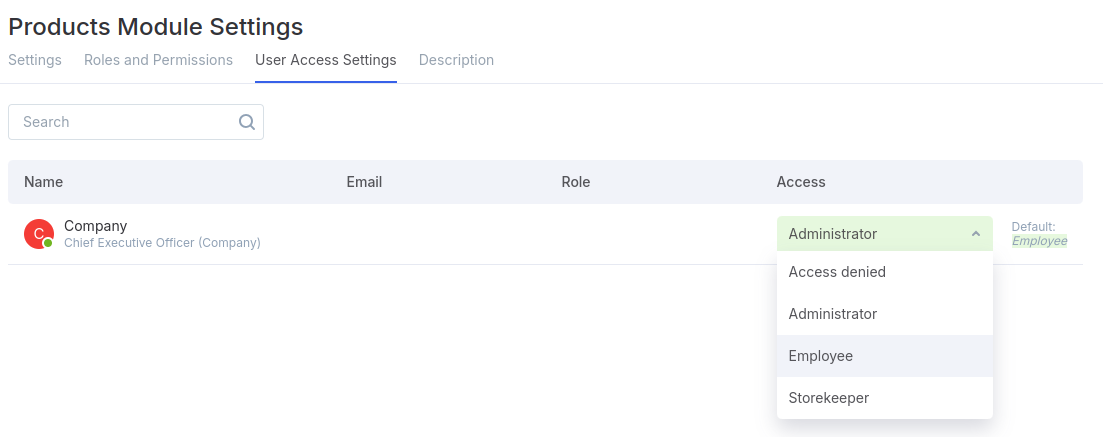The image size is (1103, 437).
Task: Click the Name column header
Action: pos(44,182)
